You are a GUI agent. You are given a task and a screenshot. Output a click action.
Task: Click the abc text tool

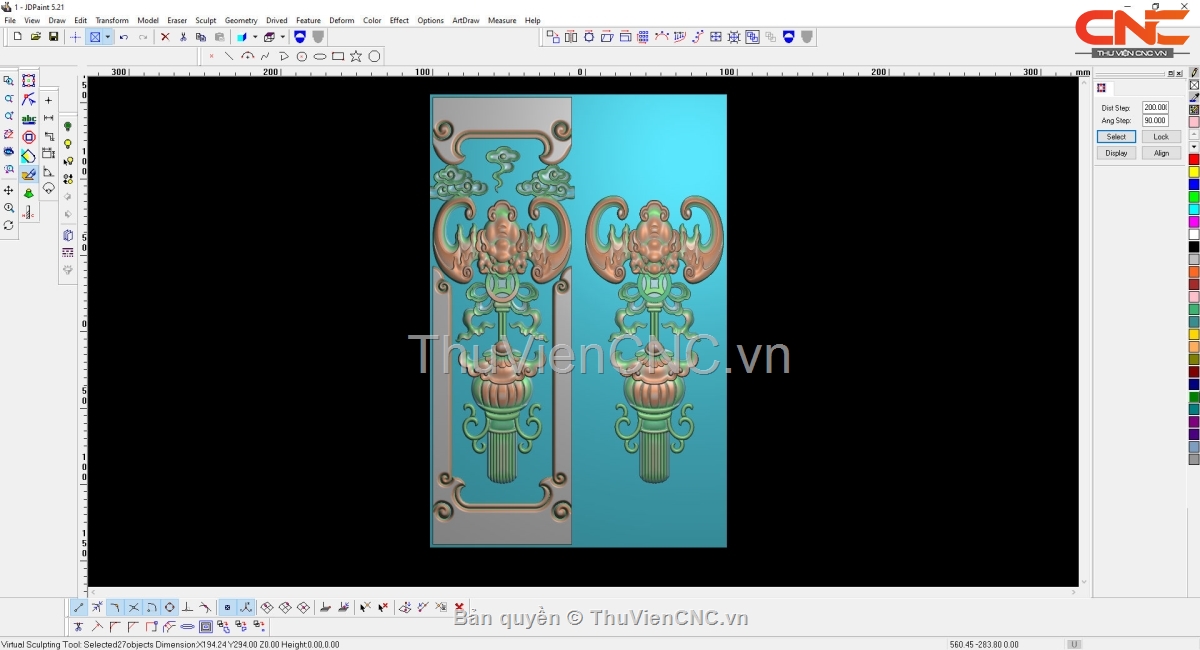point(28,118)
